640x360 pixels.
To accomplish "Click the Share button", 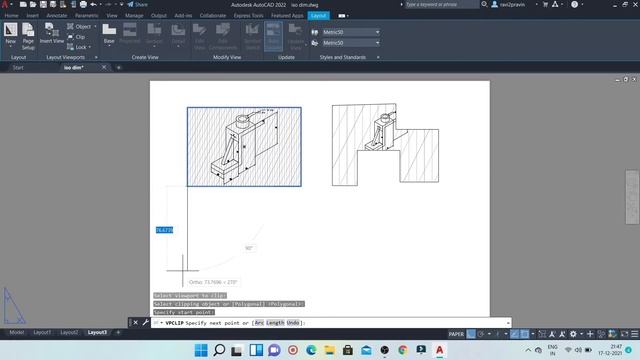I will tap(138, 4).
